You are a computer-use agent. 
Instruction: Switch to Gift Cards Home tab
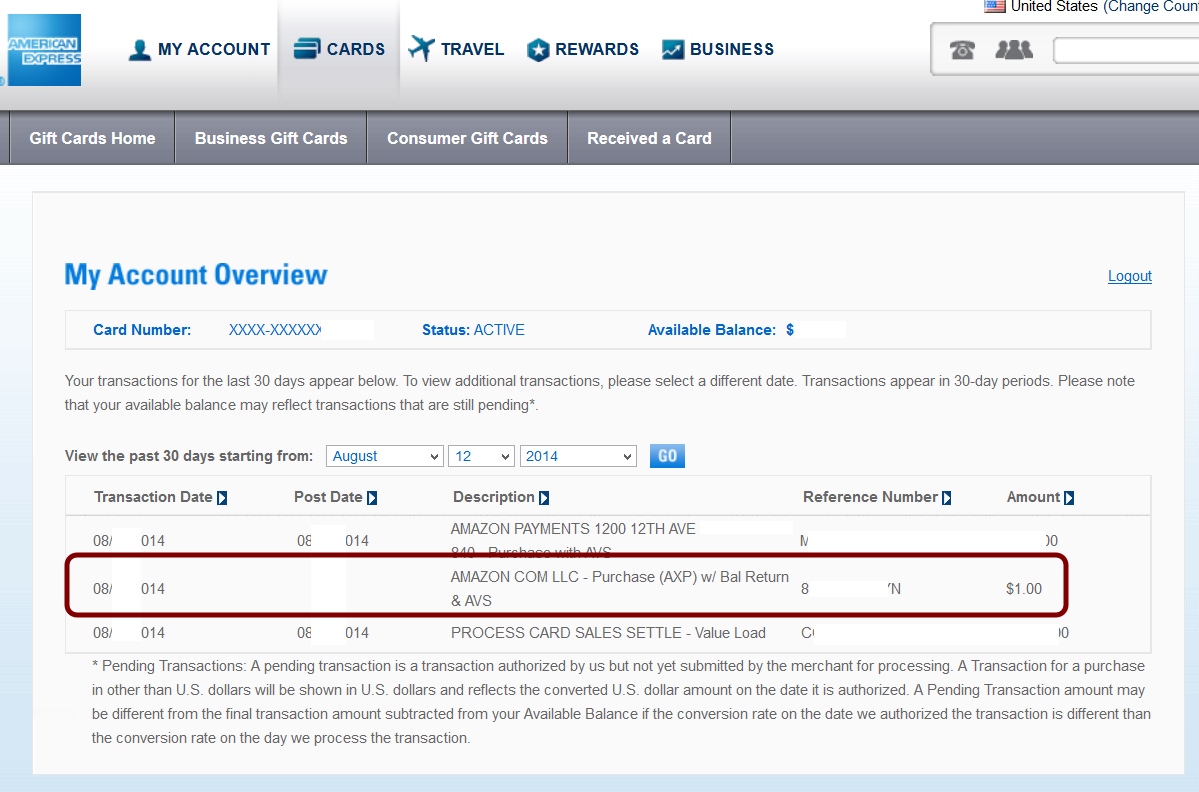click(x=92, y=138)
